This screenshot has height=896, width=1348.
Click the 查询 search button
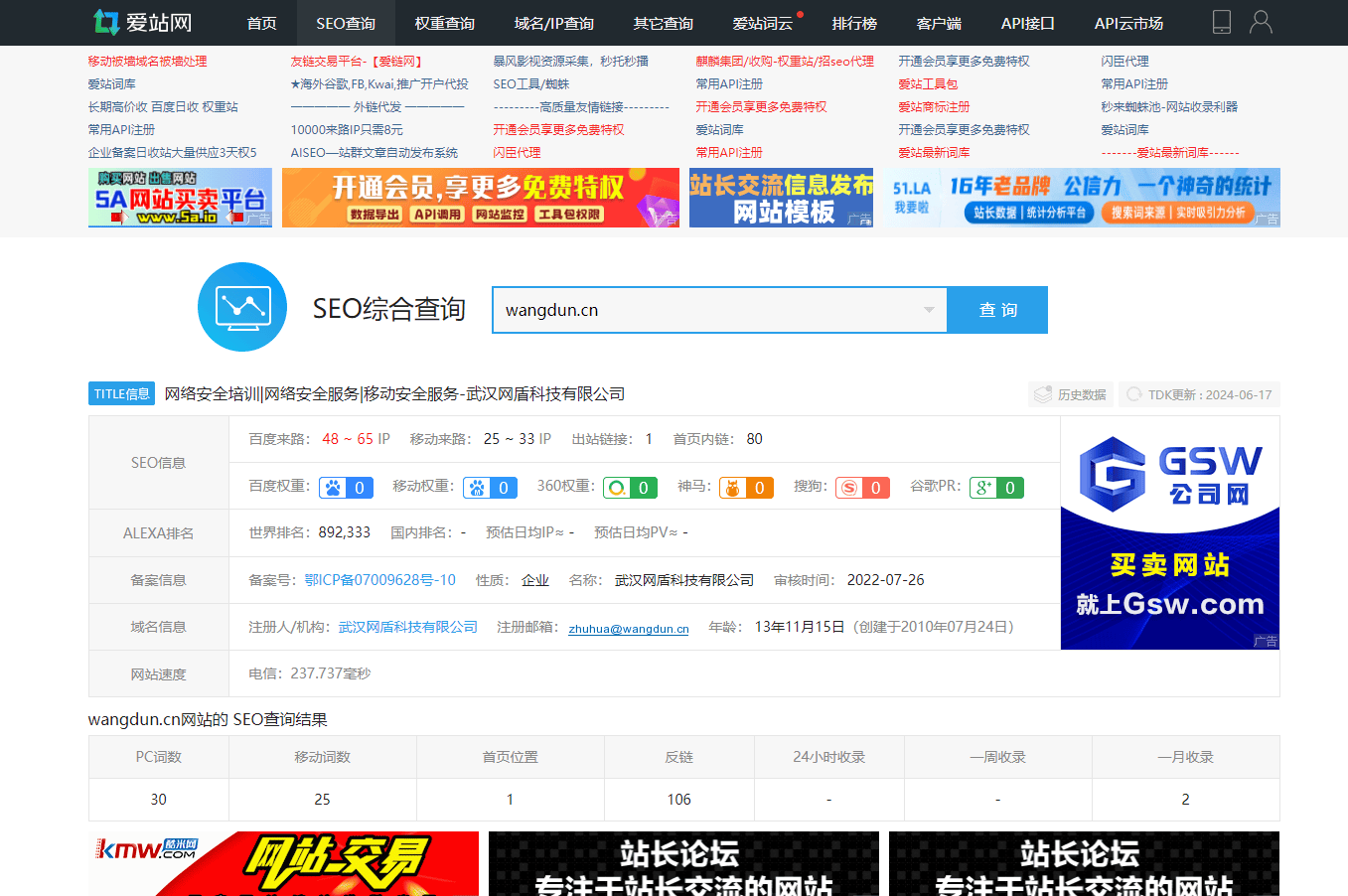997,310
